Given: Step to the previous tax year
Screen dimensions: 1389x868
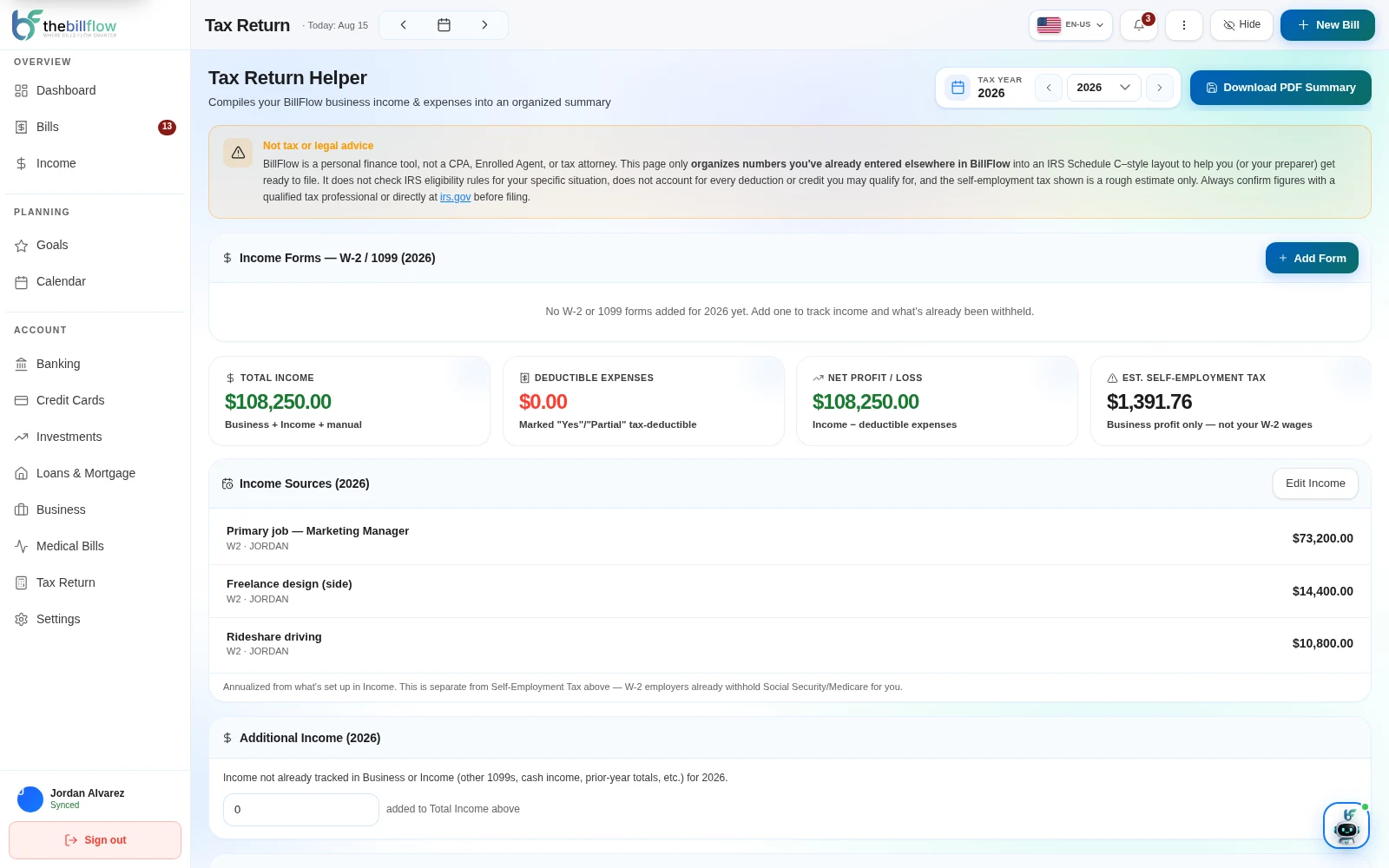Looking at the screenshot, I should tap(1049, 88).
